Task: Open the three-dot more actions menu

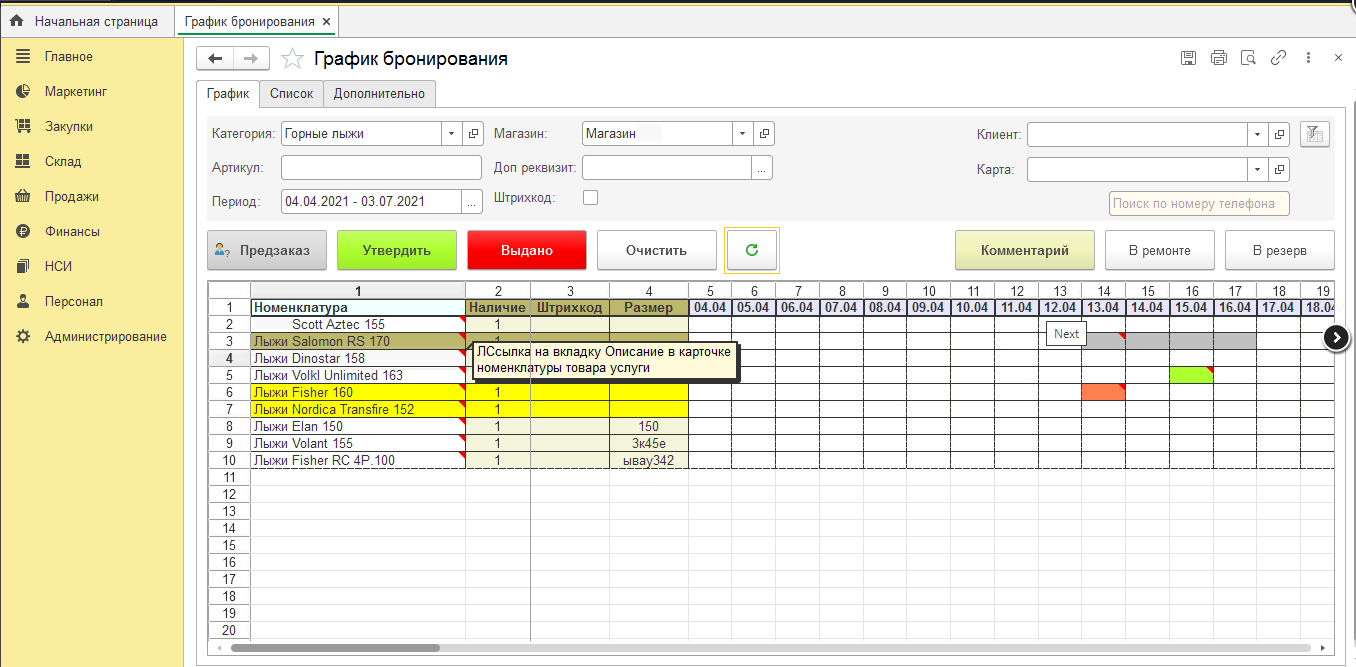Action: pyautogui.click(x=1308, y=58)
